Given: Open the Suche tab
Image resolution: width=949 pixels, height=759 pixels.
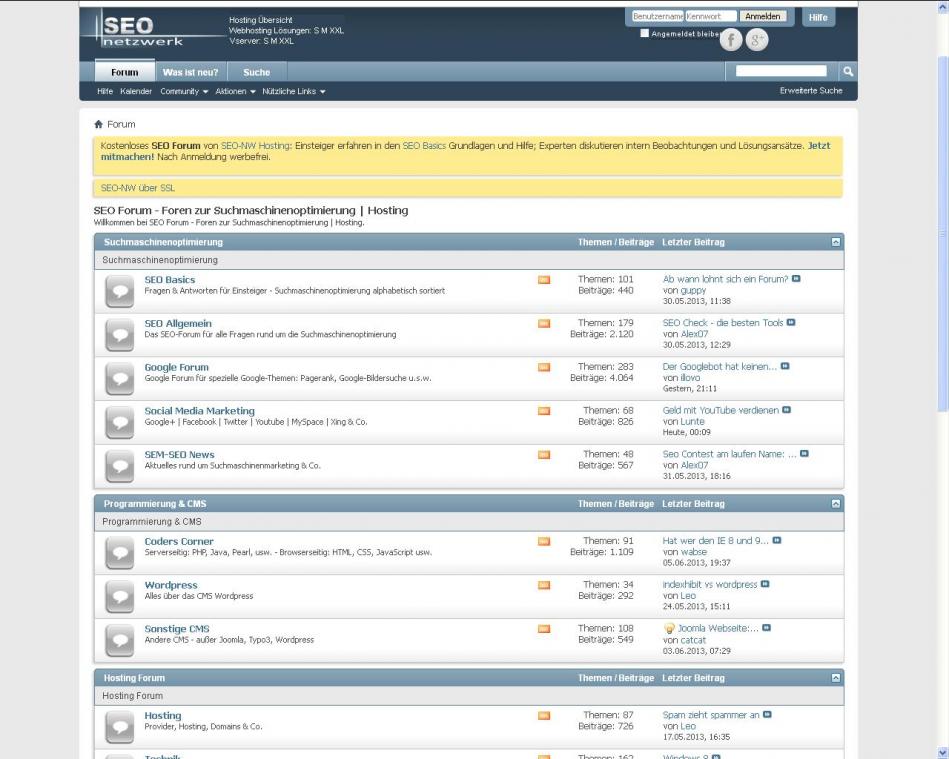Looking at the screenshot, I should coord(256,72).
